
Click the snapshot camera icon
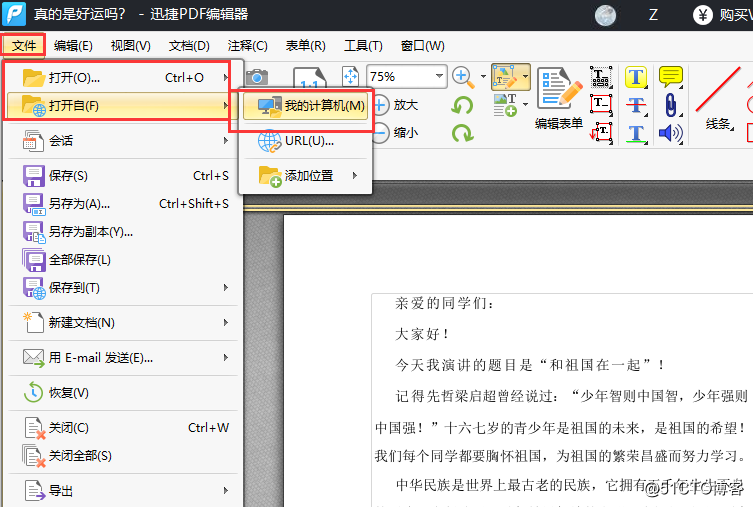pyautogui.click(x=257, y=77)
